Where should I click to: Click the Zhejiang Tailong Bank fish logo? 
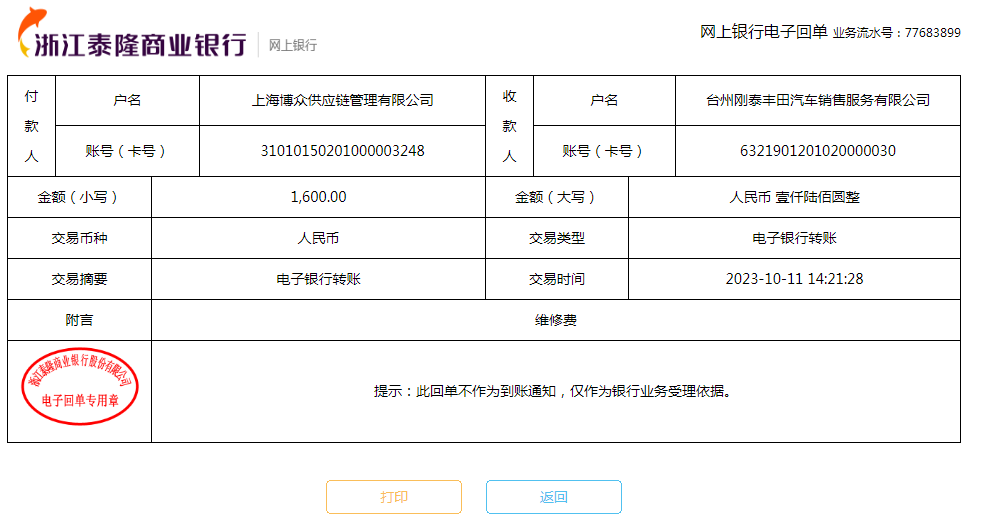[x=31, y=28]
